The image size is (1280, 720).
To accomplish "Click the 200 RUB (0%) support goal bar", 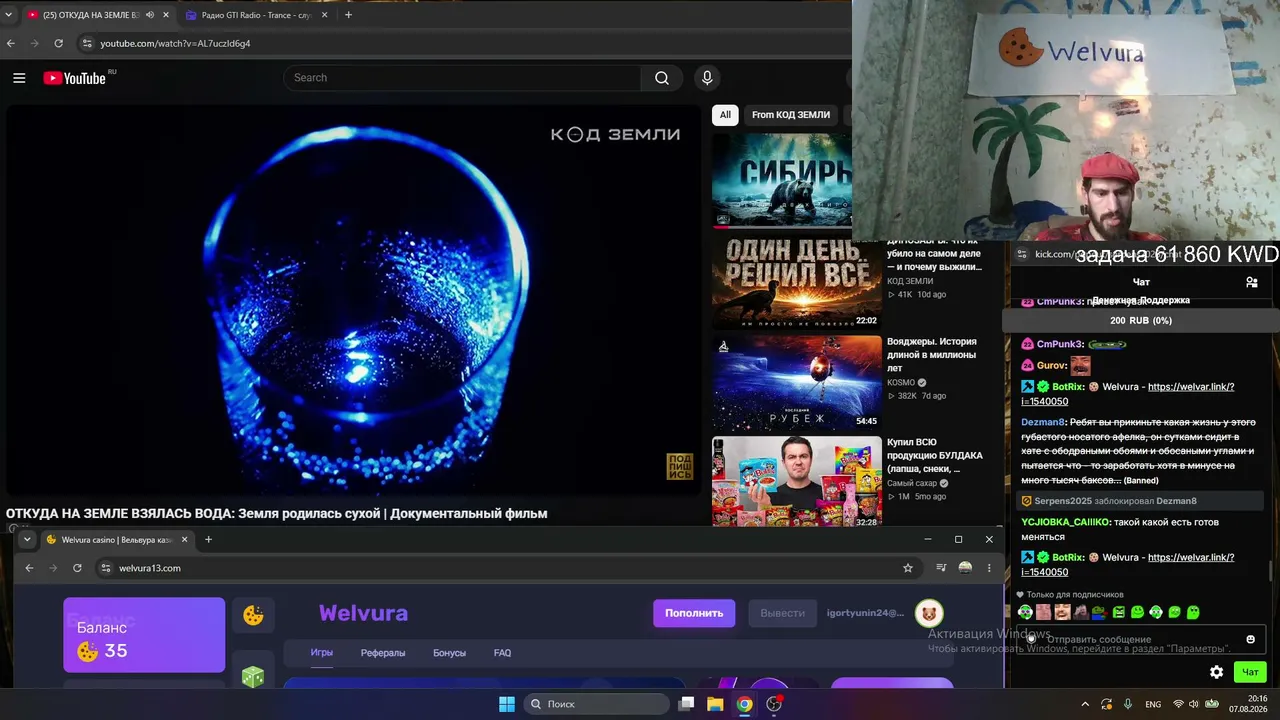I will (x=1141, y=320).
